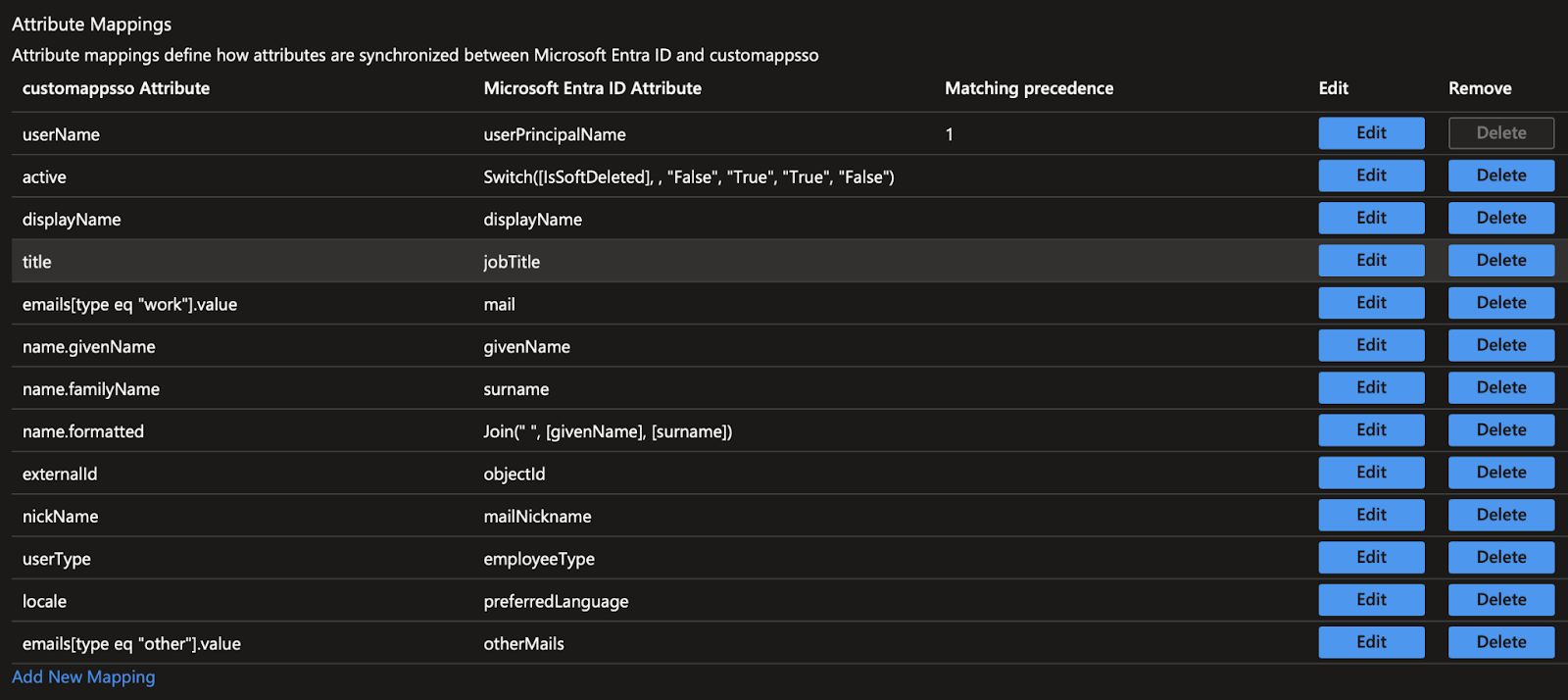Click the nickName attribute cell

click(60, 517)
